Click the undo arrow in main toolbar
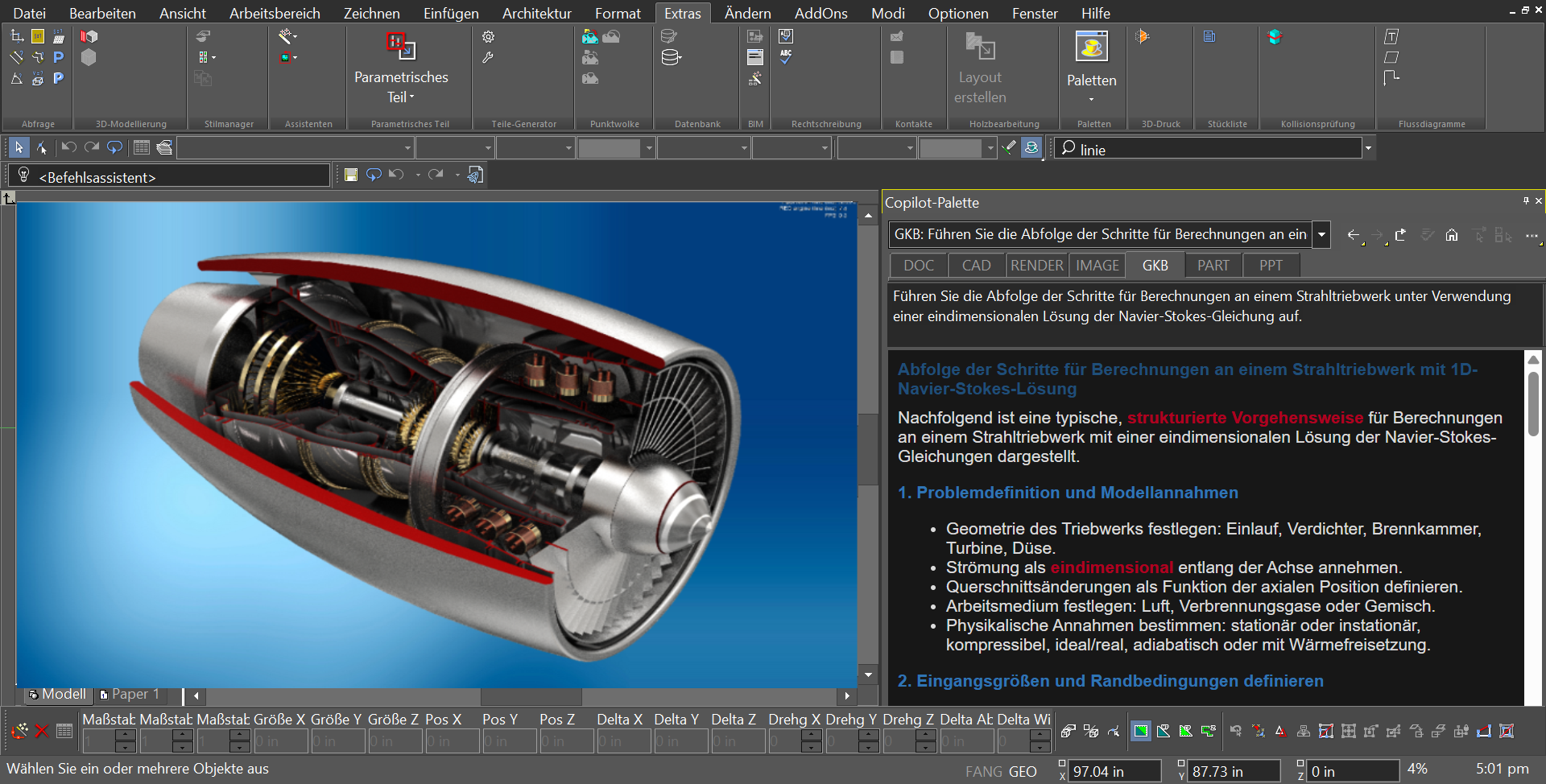The height and width of the screenshot is (784, 1546). [x=68, y=147]
